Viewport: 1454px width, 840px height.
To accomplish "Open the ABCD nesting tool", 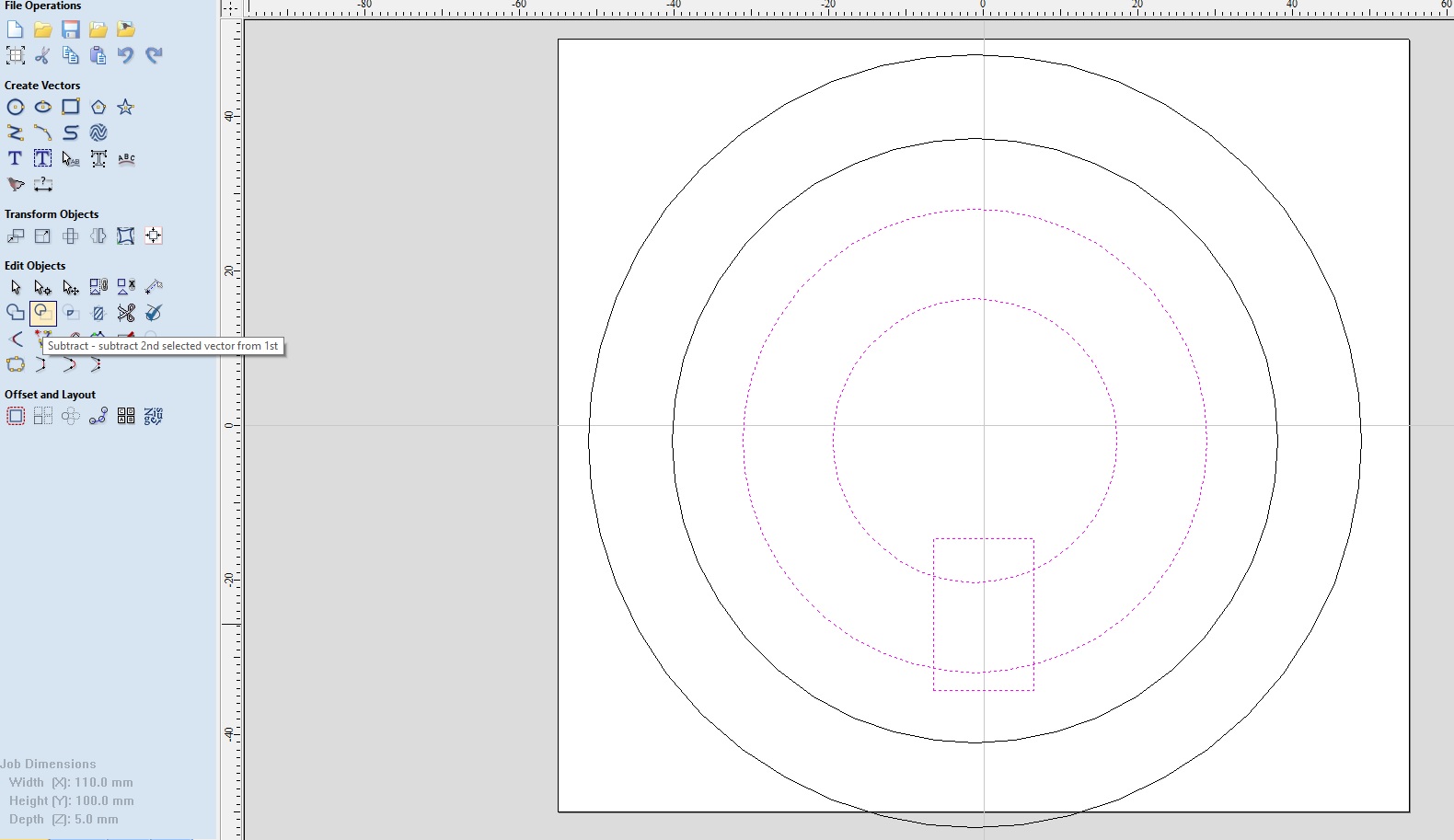I will (126, 416).
